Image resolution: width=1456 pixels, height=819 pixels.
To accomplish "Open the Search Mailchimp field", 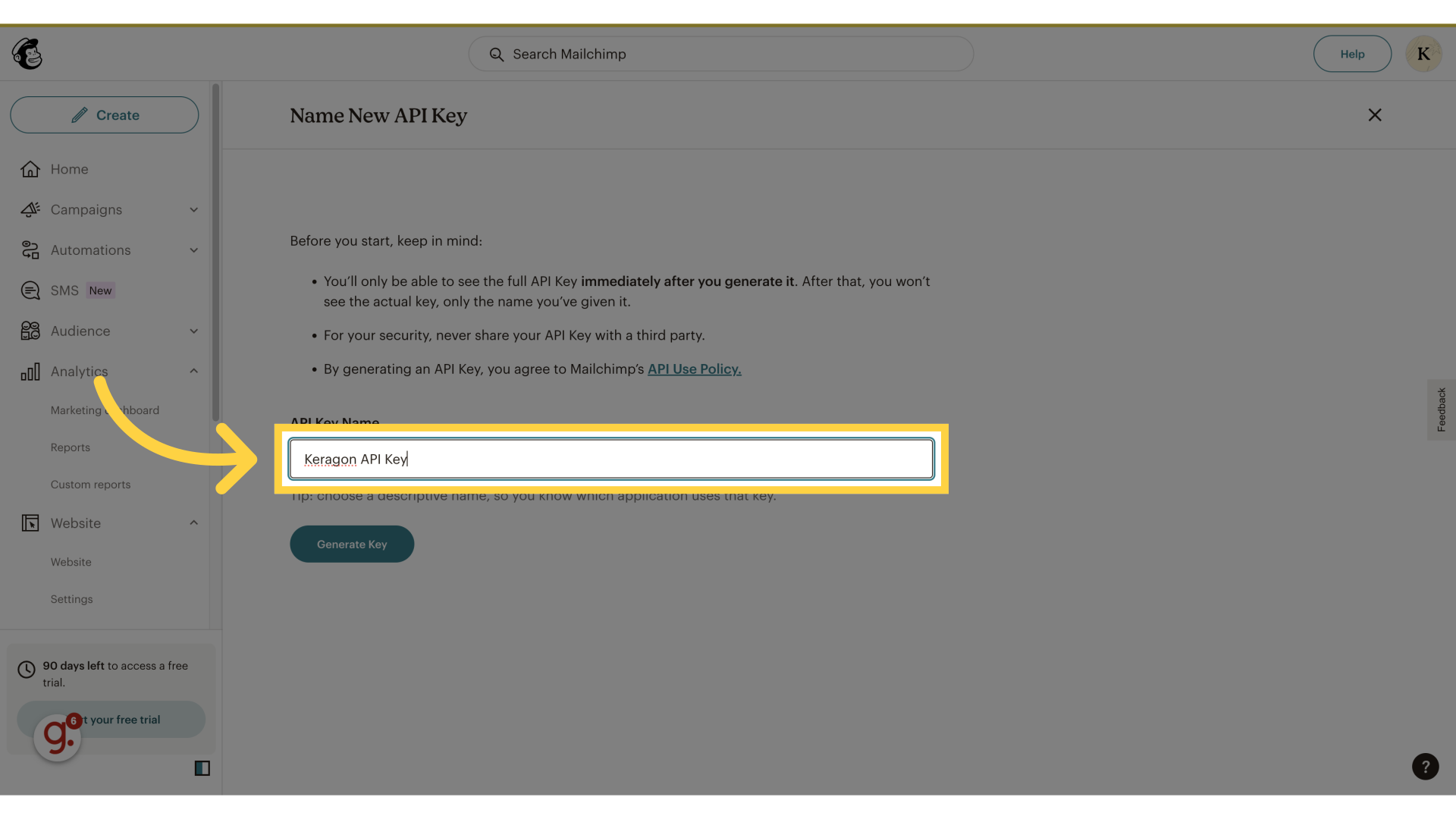I will coord(720,54).
